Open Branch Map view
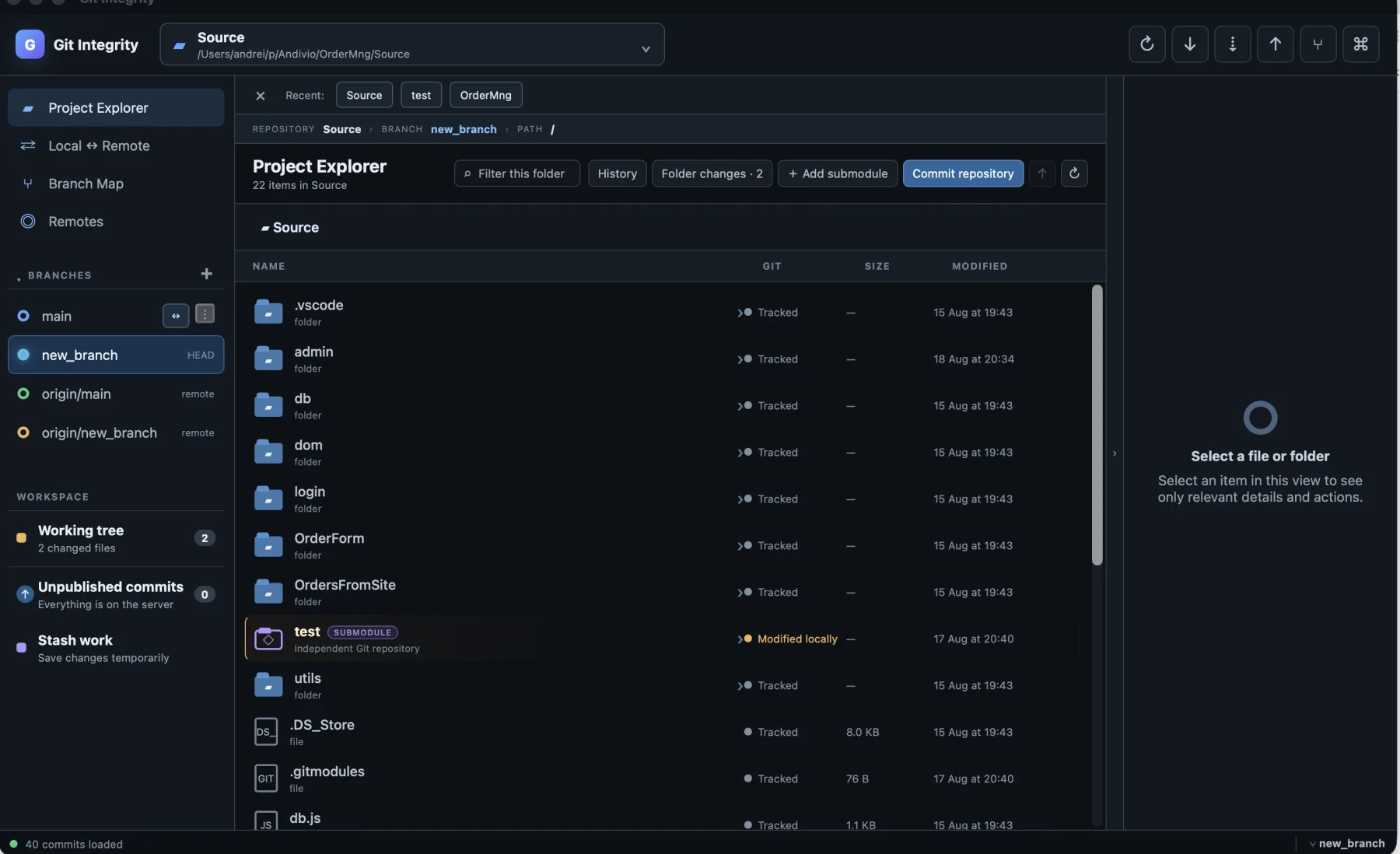Screen dimensions: 1400x854 [x=116, y=184]
